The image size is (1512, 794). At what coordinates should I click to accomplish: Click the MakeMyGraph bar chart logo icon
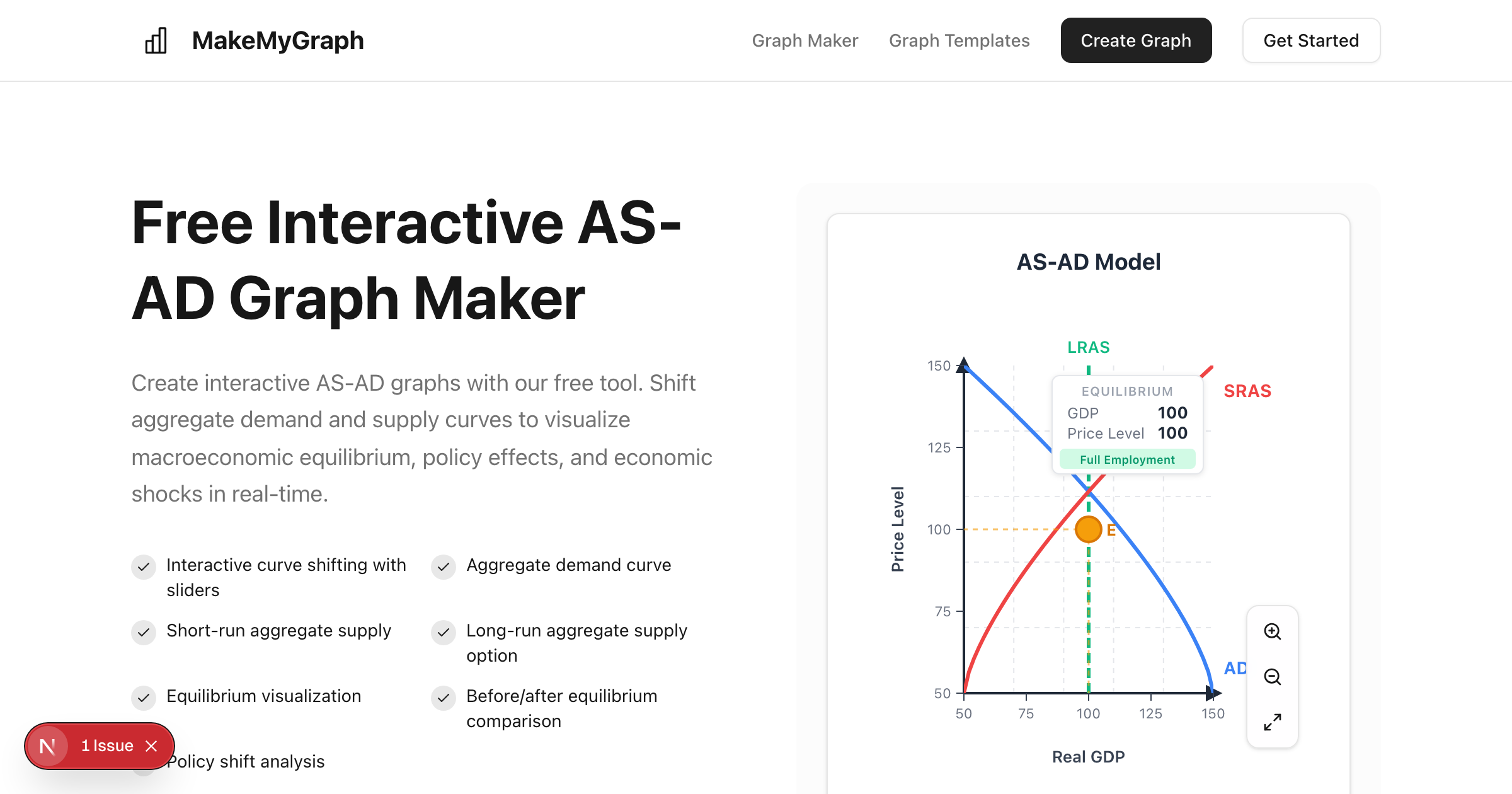tap(156, 40)
